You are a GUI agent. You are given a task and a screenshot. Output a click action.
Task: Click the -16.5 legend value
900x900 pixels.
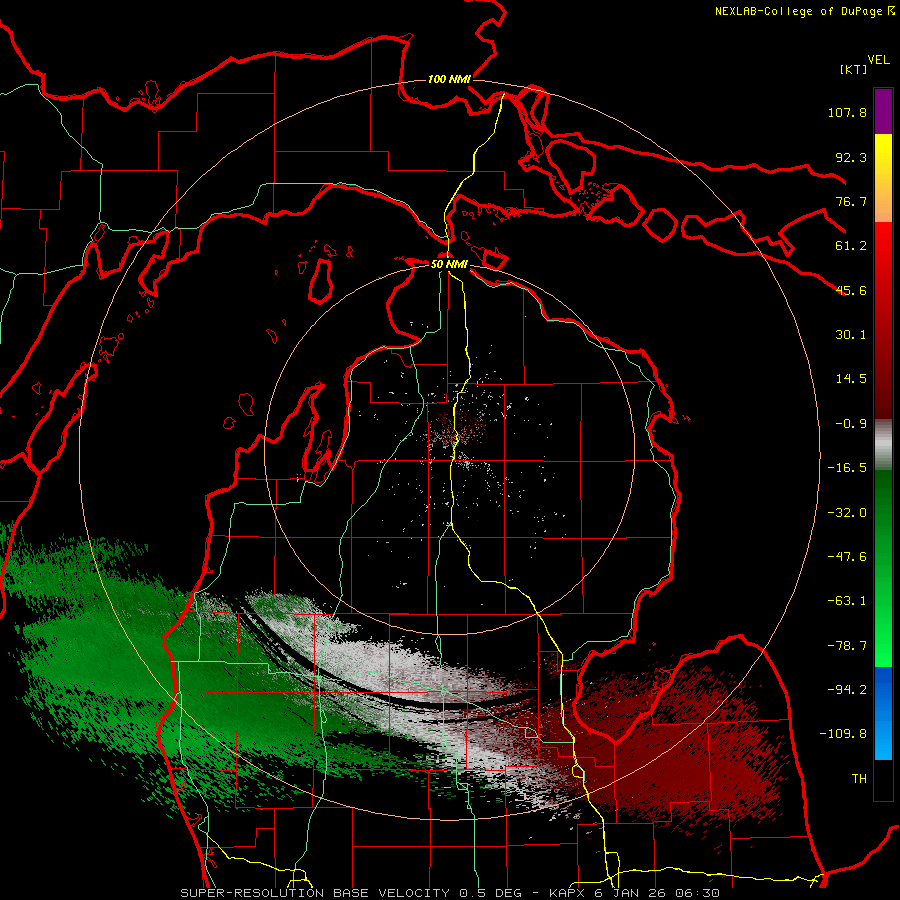click(x=847, y=468)
